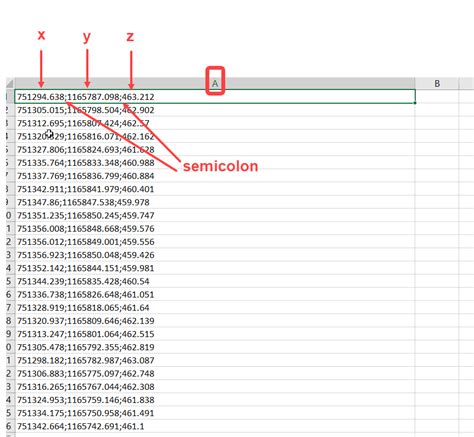The image size is (474, 437).
Task: Select cell with 751334.175;1165750.958;461.491
Action: [215, 413]
